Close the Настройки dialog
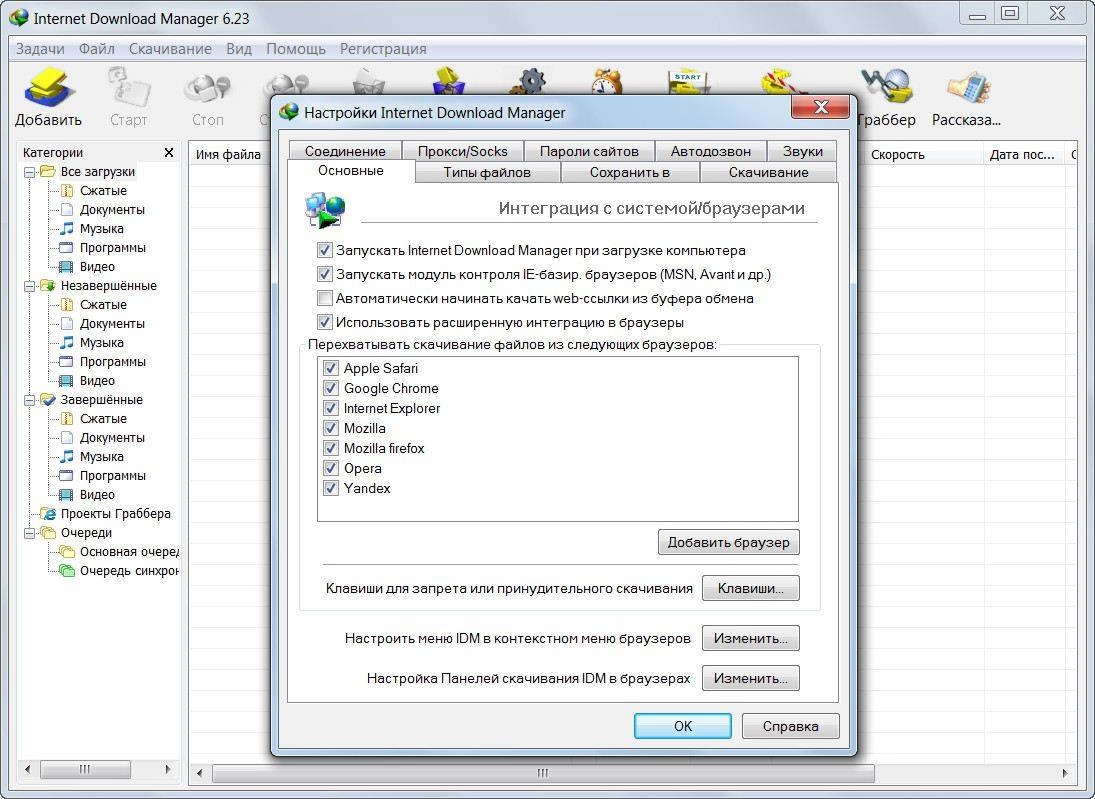 (x=821, y=107)
